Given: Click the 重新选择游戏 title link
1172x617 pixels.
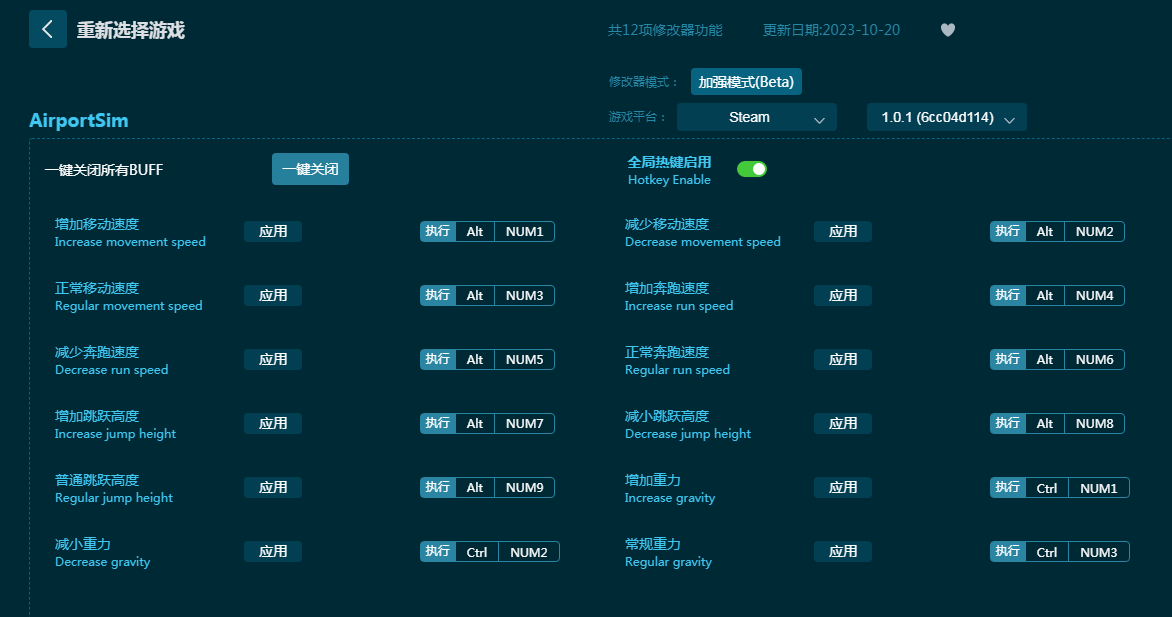Looking at the screenshot, I should (x=131, y=30).
